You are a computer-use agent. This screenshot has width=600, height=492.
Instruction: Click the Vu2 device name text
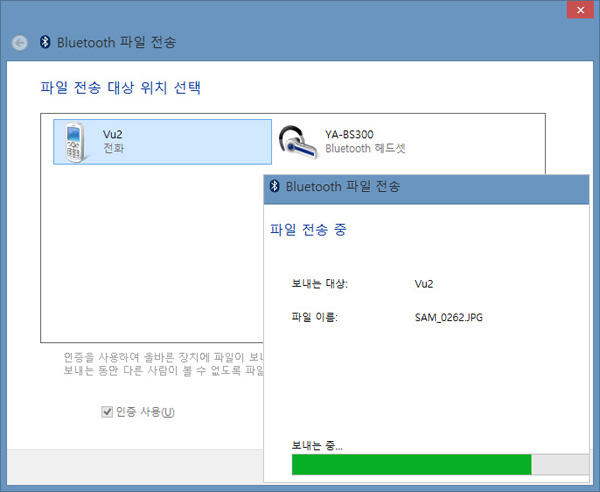pos(112,134)
